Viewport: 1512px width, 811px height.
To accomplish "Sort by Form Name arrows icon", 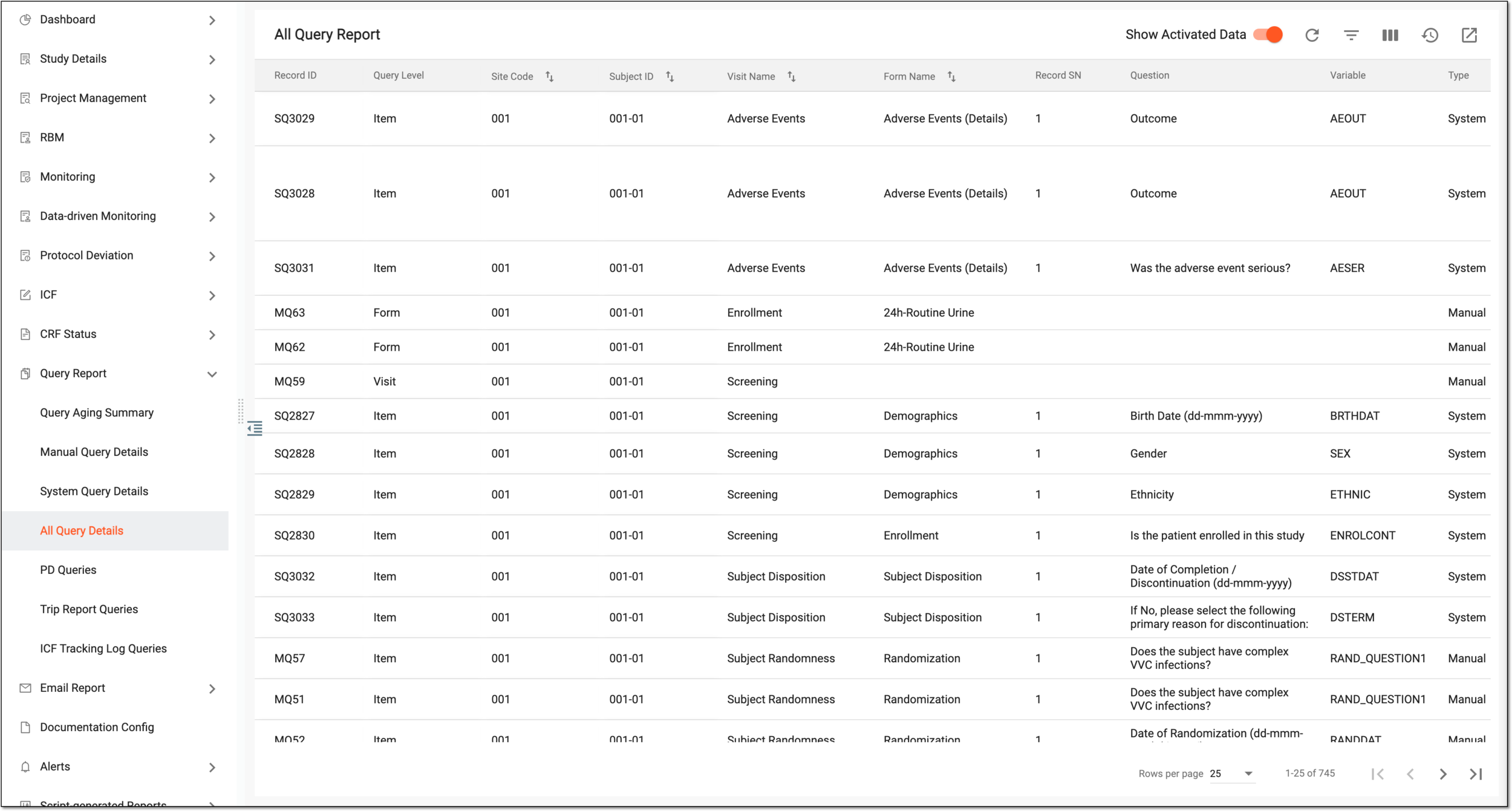I will 951,76.
